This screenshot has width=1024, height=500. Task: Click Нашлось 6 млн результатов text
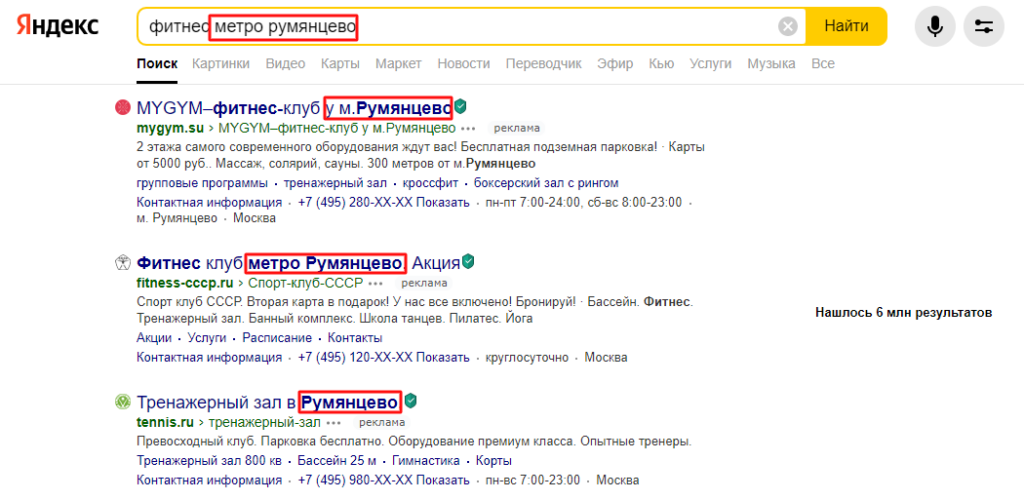click(904, 313)
